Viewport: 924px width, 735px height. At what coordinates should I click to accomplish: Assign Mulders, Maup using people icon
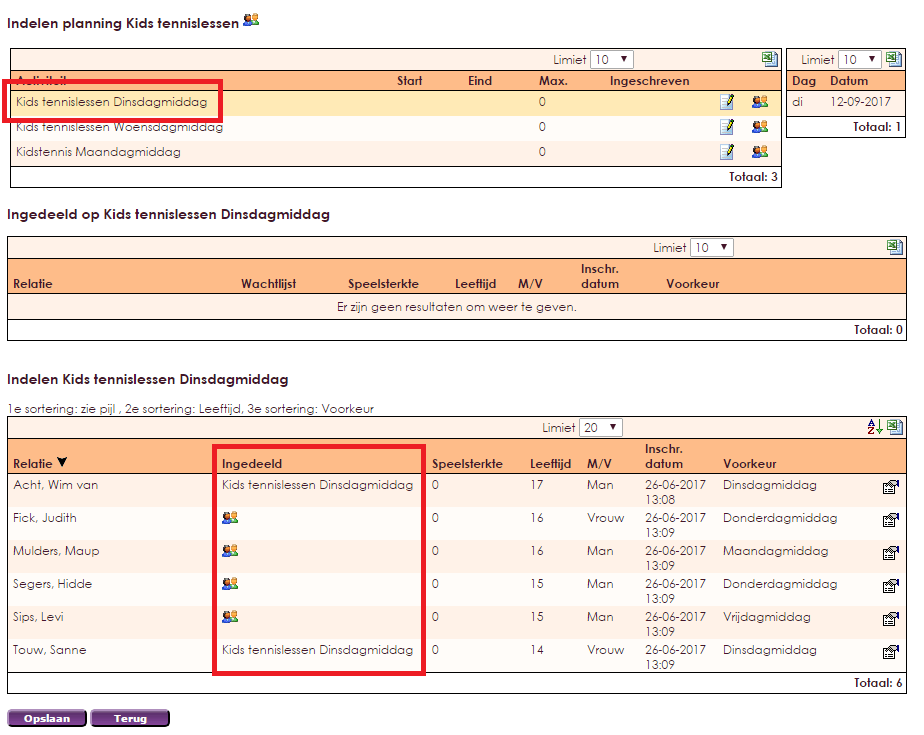(230, 551)
